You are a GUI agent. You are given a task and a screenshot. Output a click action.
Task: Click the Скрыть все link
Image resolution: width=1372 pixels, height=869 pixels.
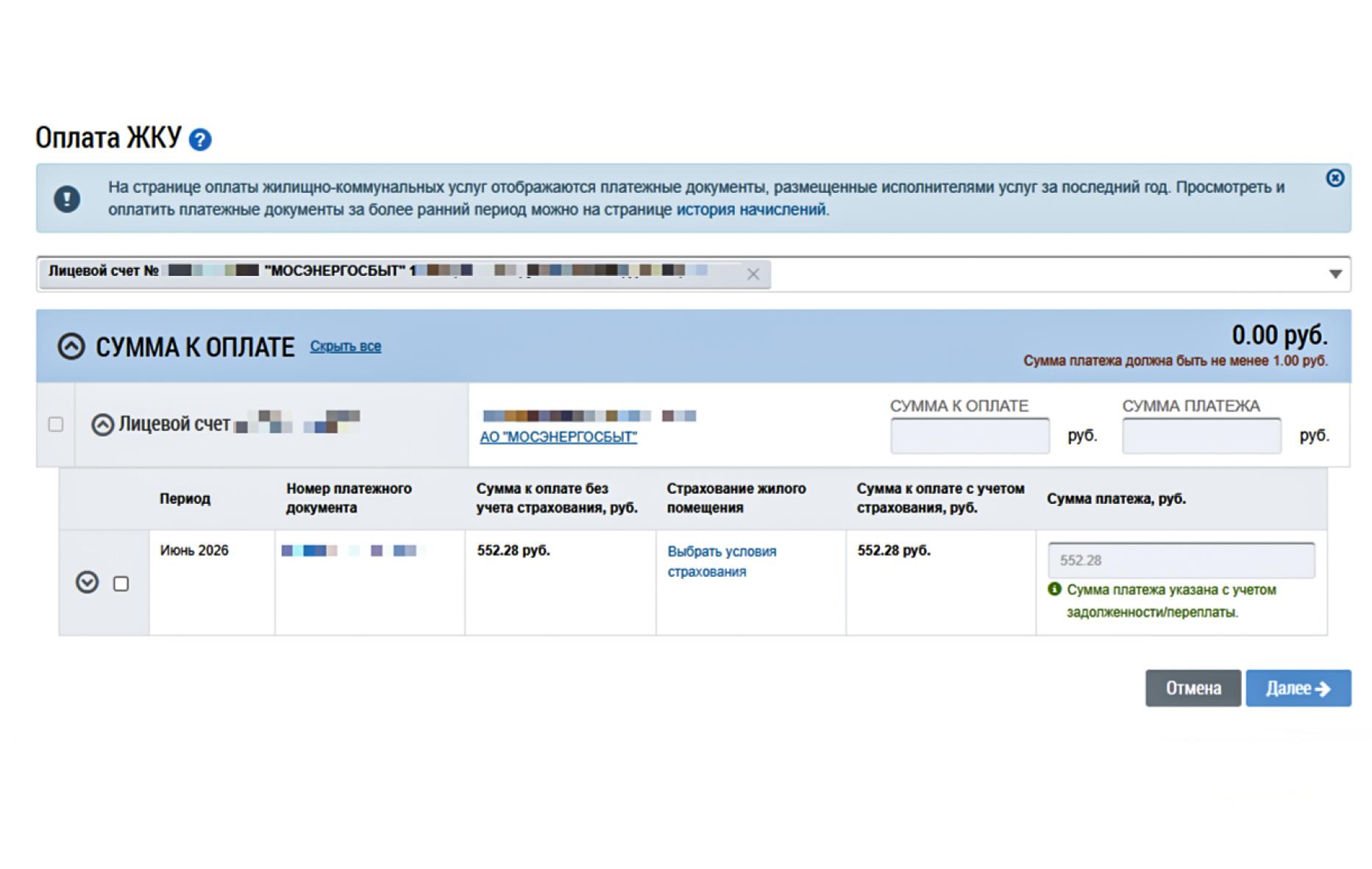[345, 347]
